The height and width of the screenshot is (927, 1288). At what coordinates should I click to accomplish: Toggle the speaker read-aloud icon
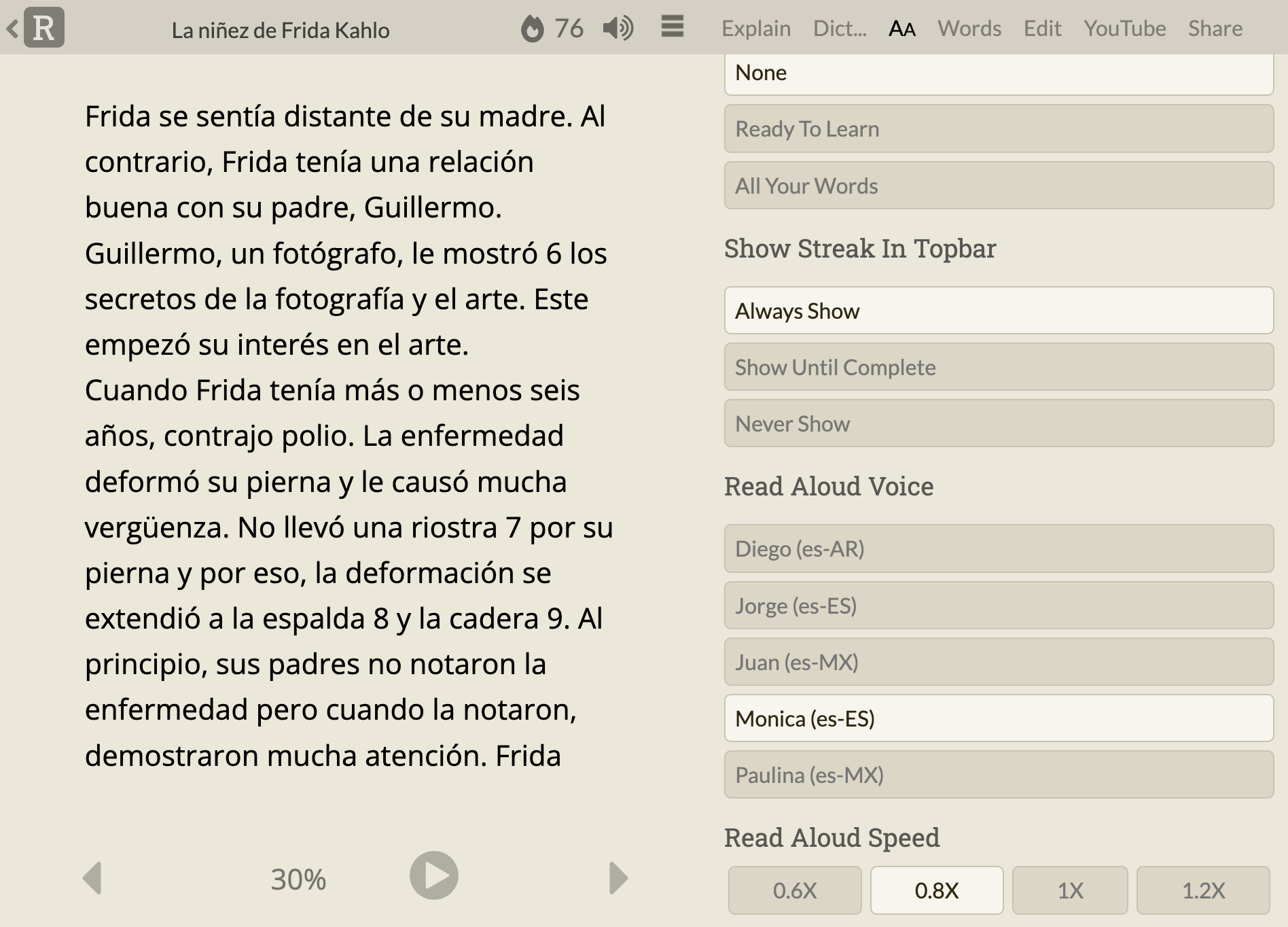pos(618,29)
